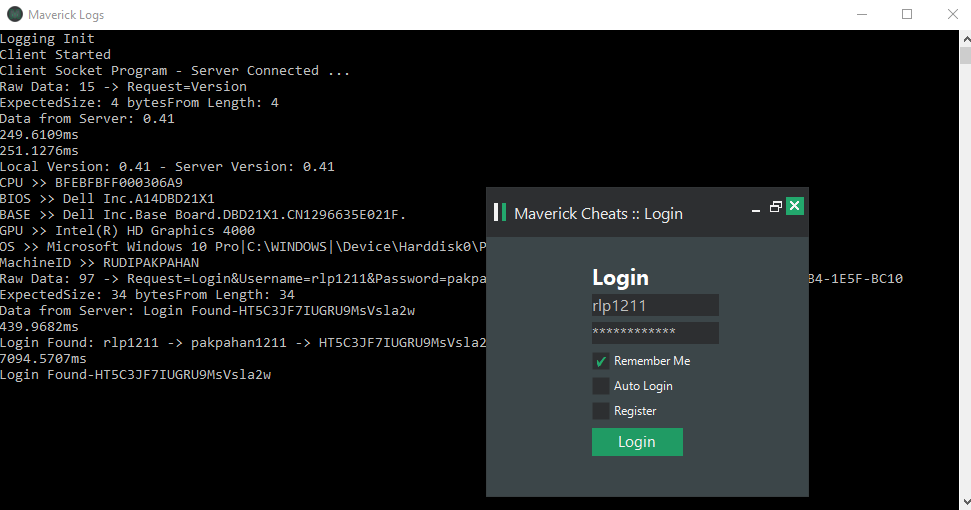Minimize the Maverick Logs window
Viewport: 971px width, 510px height.
pyautogui.click(x=861, y=14)
